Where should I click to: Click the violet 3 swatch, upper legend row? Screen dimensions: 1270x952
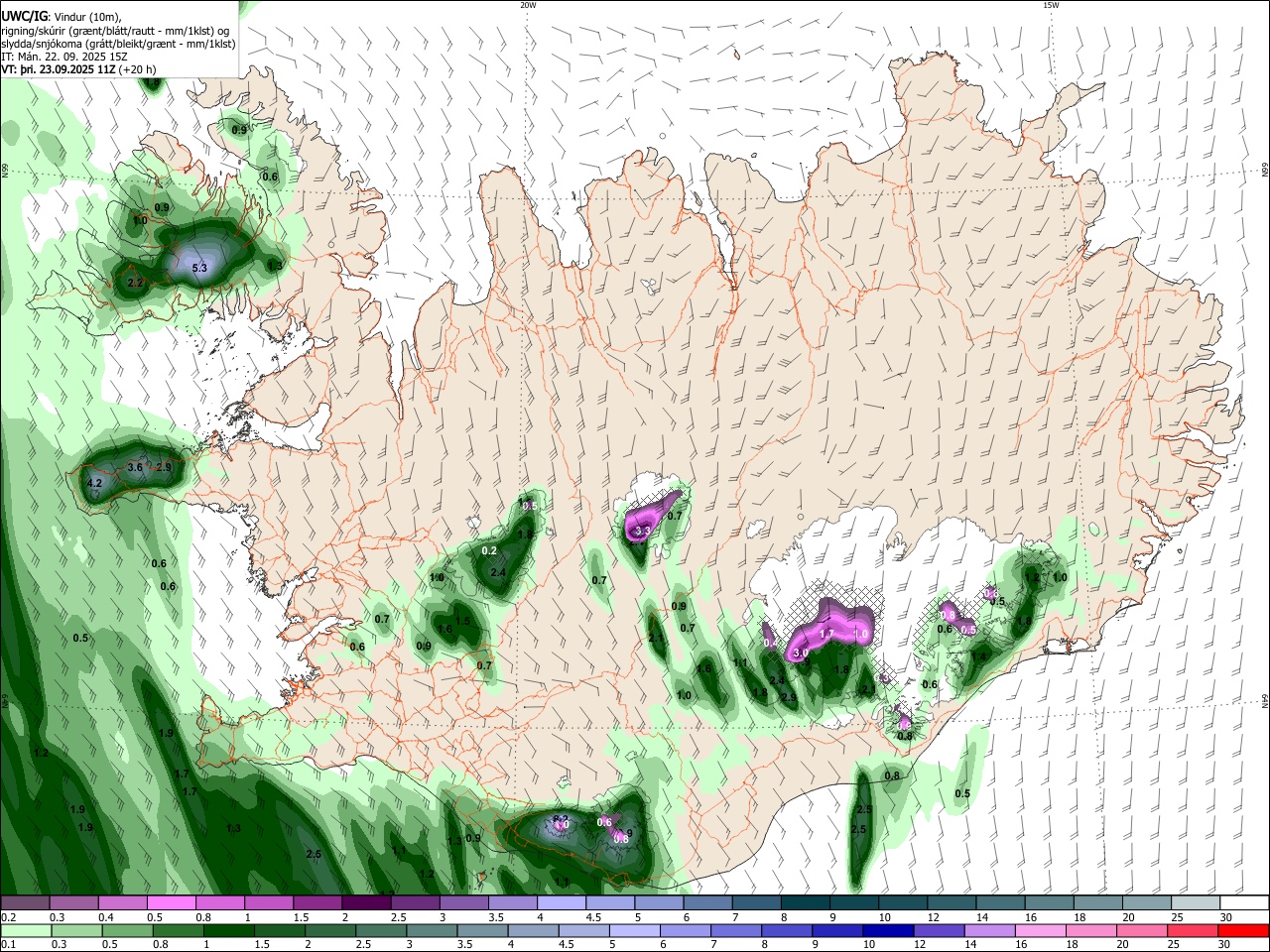[x=464, y=903]
